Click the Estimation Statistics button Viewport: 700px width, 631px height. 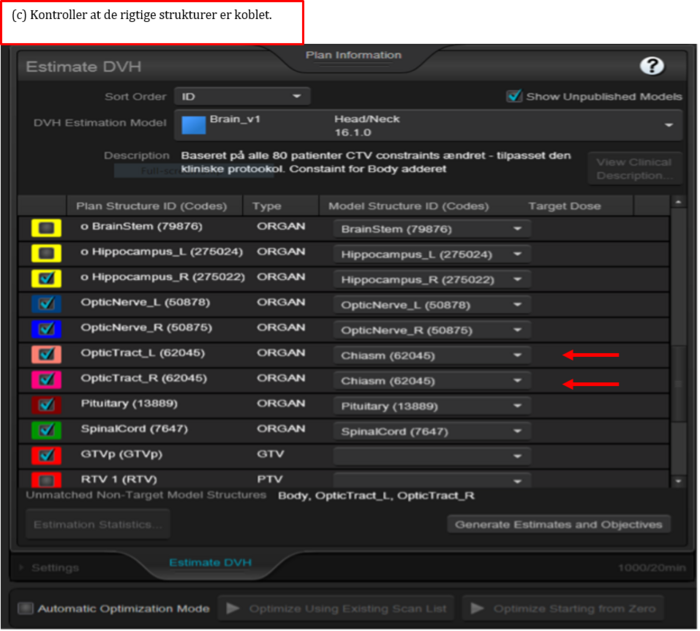click(x=97, y=524)
